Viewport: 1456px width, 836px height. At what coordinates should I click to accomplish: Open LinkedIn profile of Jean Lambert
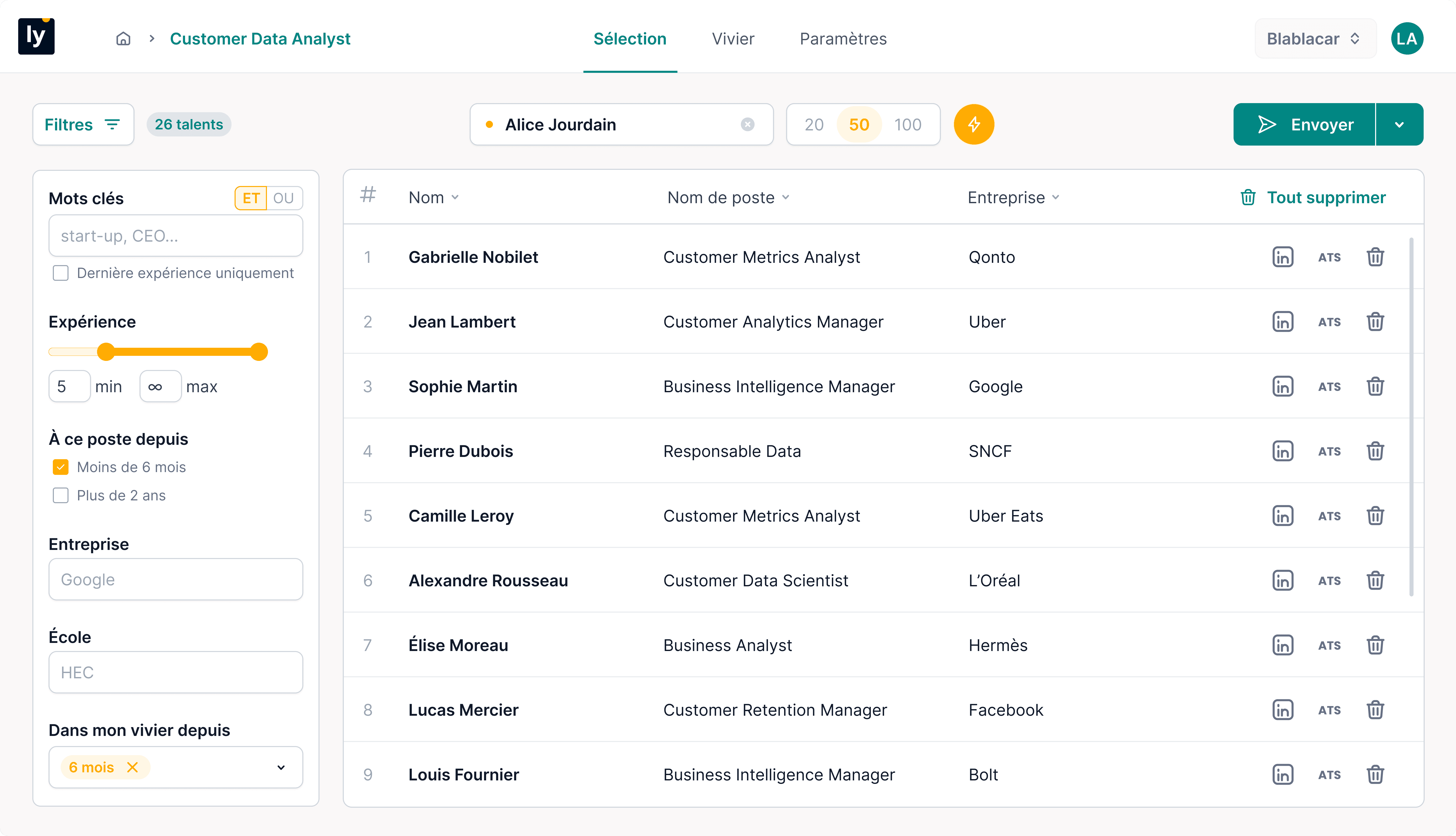pyautogui.click(x=1283, y=321)
